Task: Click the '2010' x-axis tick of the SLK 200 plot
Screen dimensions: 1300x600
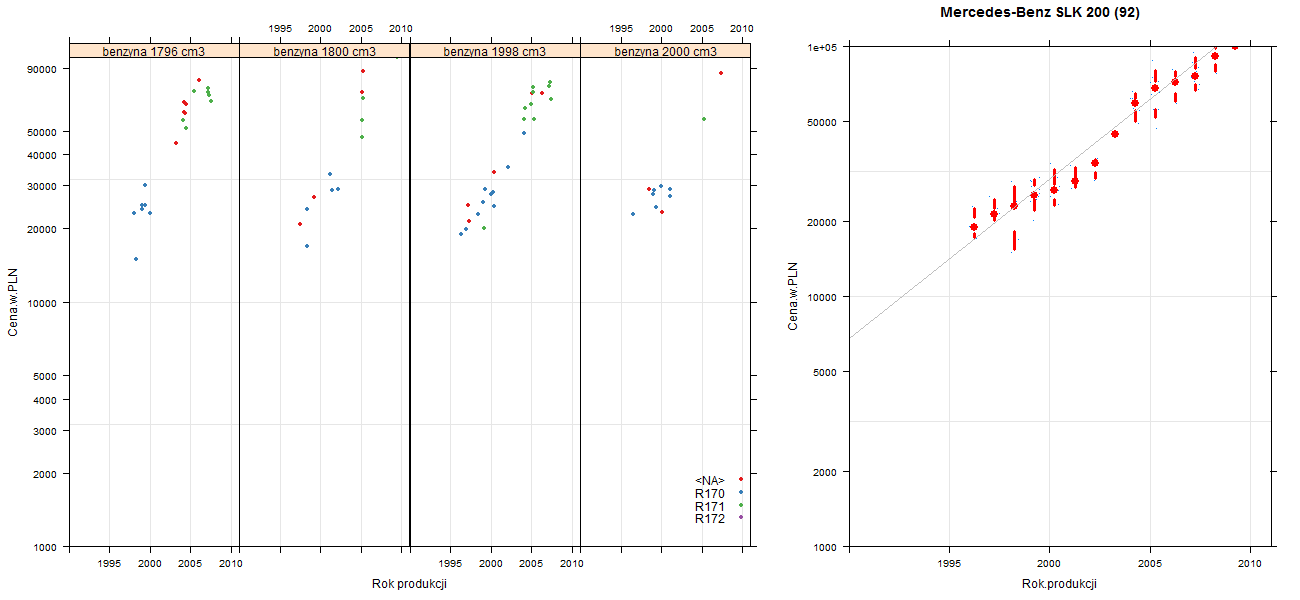Action: point(1250,565)
